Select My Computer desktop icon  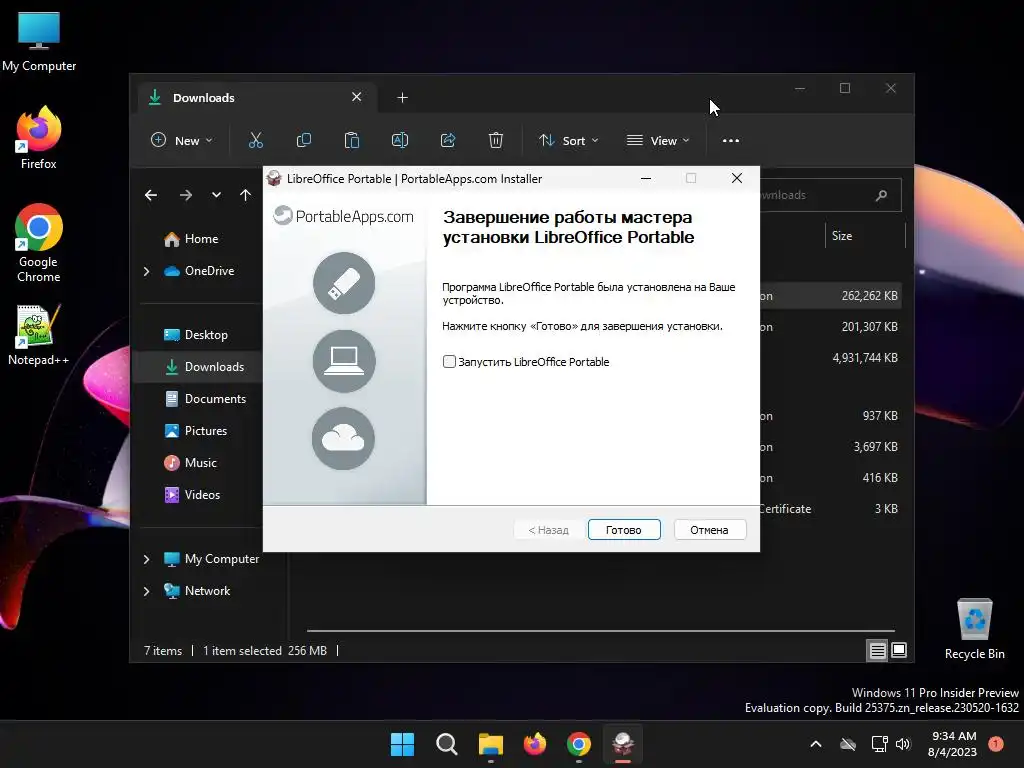(x=39, y=42)
